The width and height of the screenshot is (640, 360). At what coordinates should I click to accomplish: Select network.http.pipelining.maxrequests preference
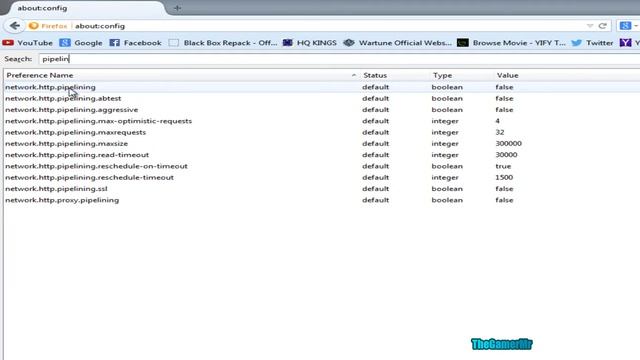point(76,132)
